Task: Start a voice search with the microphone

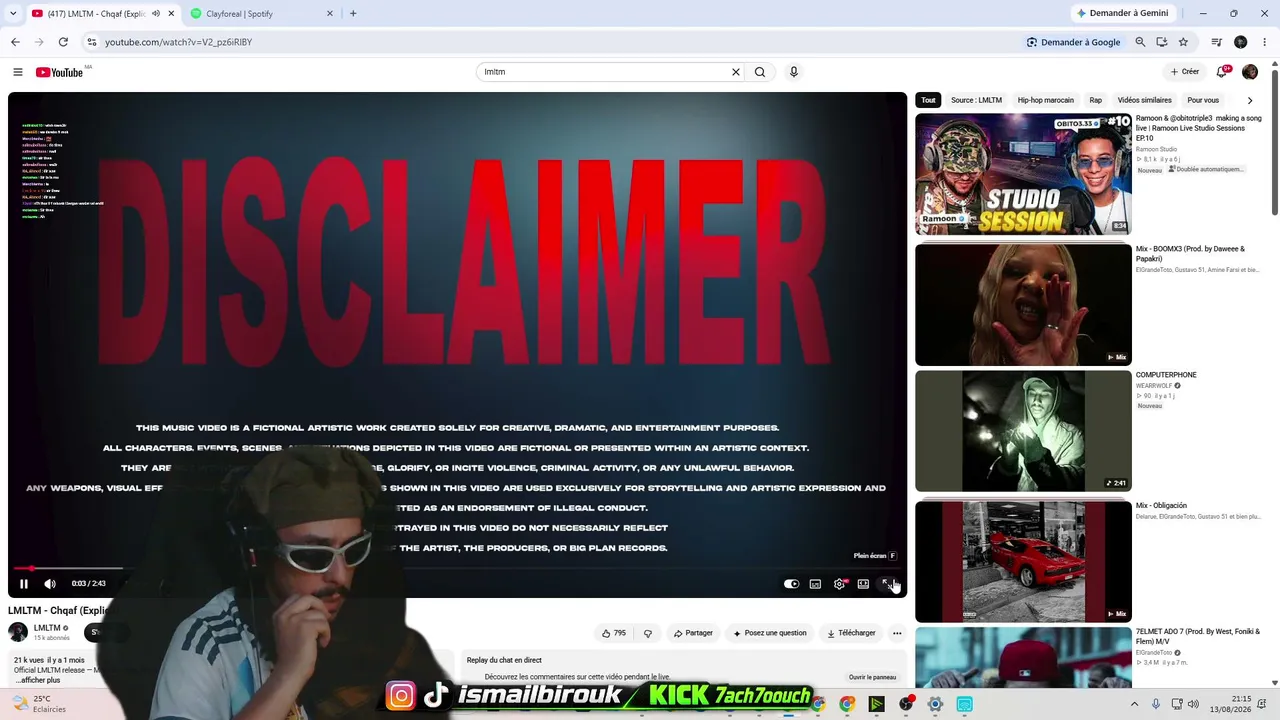Action: 794,72
